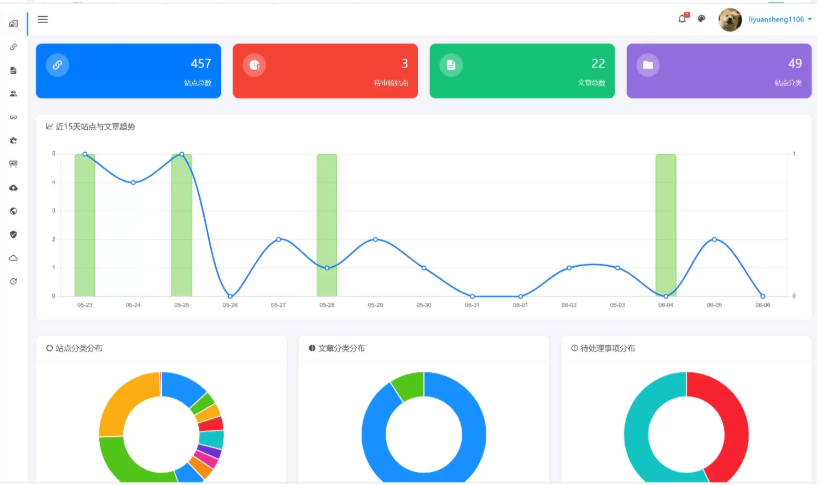Open the purple card showing 49

(719, 71)
